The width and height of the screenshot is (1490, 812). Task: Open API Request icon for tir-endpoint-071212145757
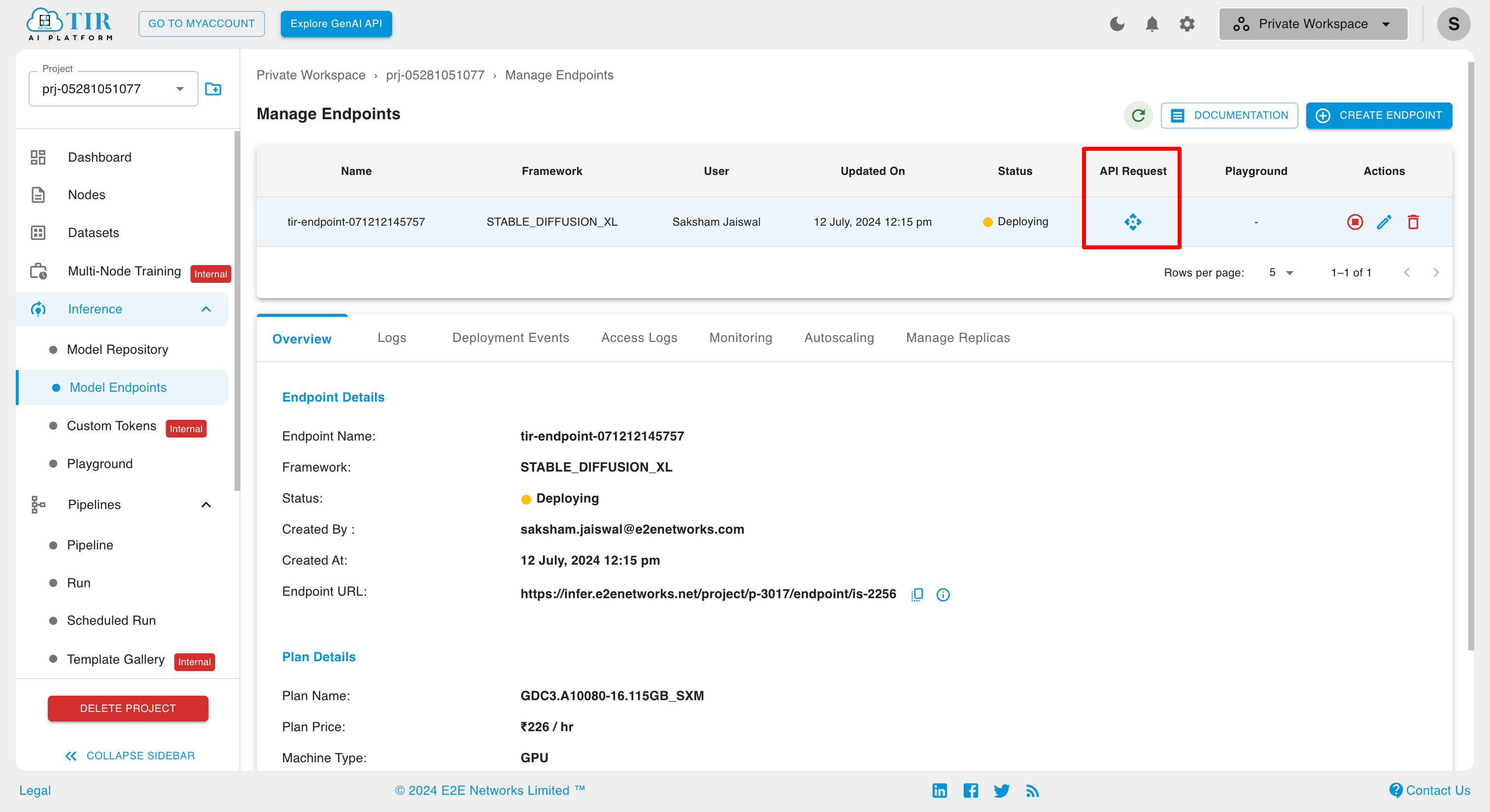pos(1133,222)
